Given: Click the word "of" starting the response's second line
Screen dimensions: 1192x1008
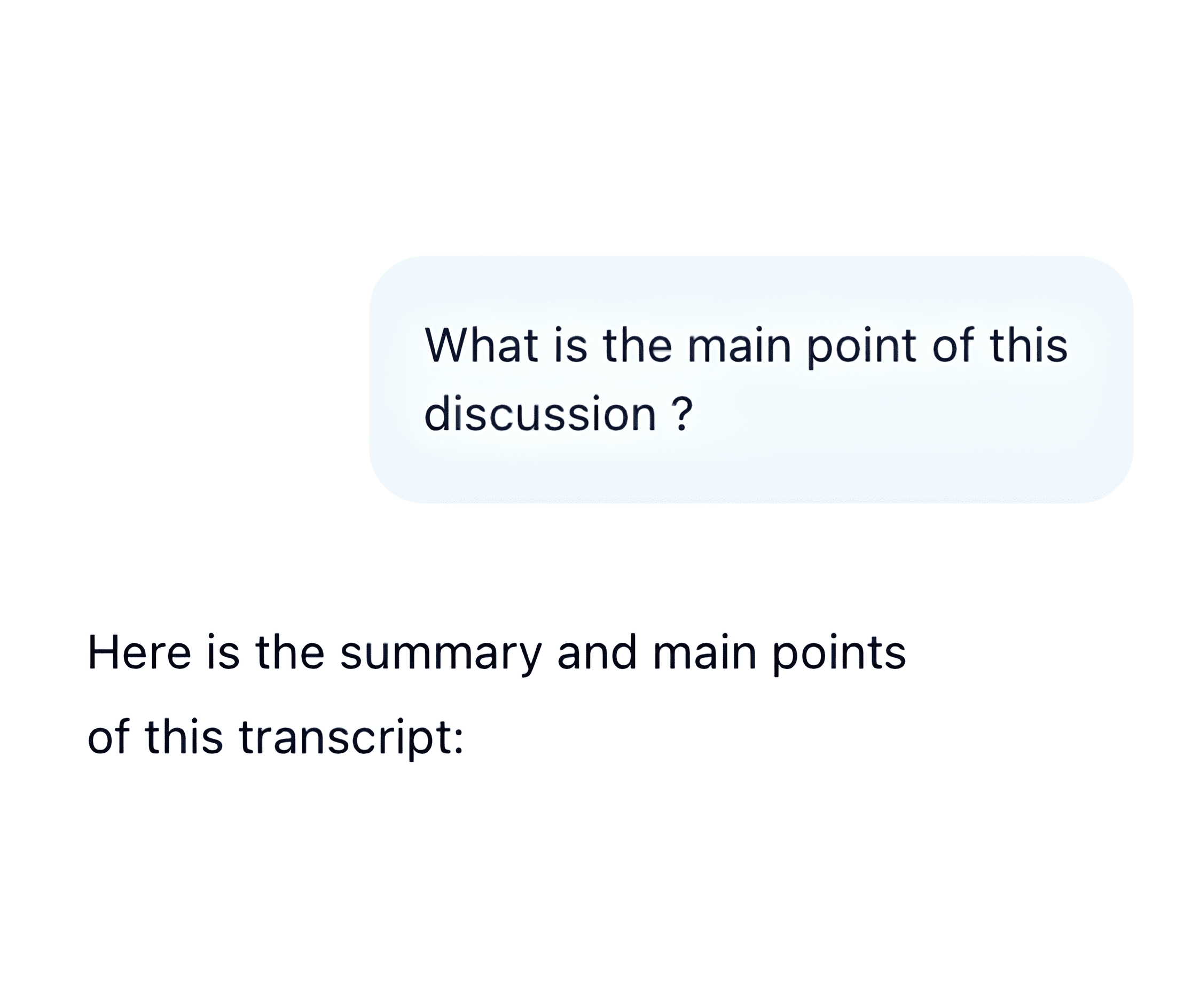Looking at the screenshot, I should (108, 736).
